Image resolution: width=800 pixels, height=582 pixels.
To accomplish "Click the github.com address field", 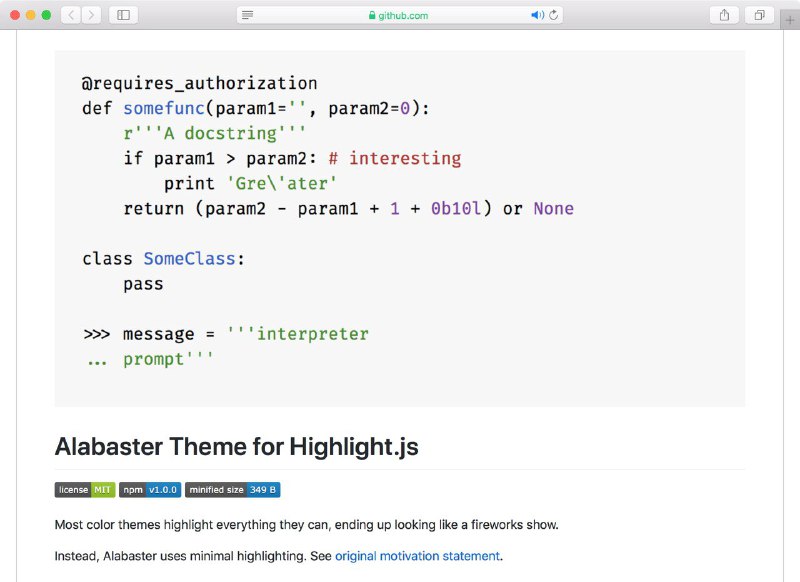I will point(399,15).
